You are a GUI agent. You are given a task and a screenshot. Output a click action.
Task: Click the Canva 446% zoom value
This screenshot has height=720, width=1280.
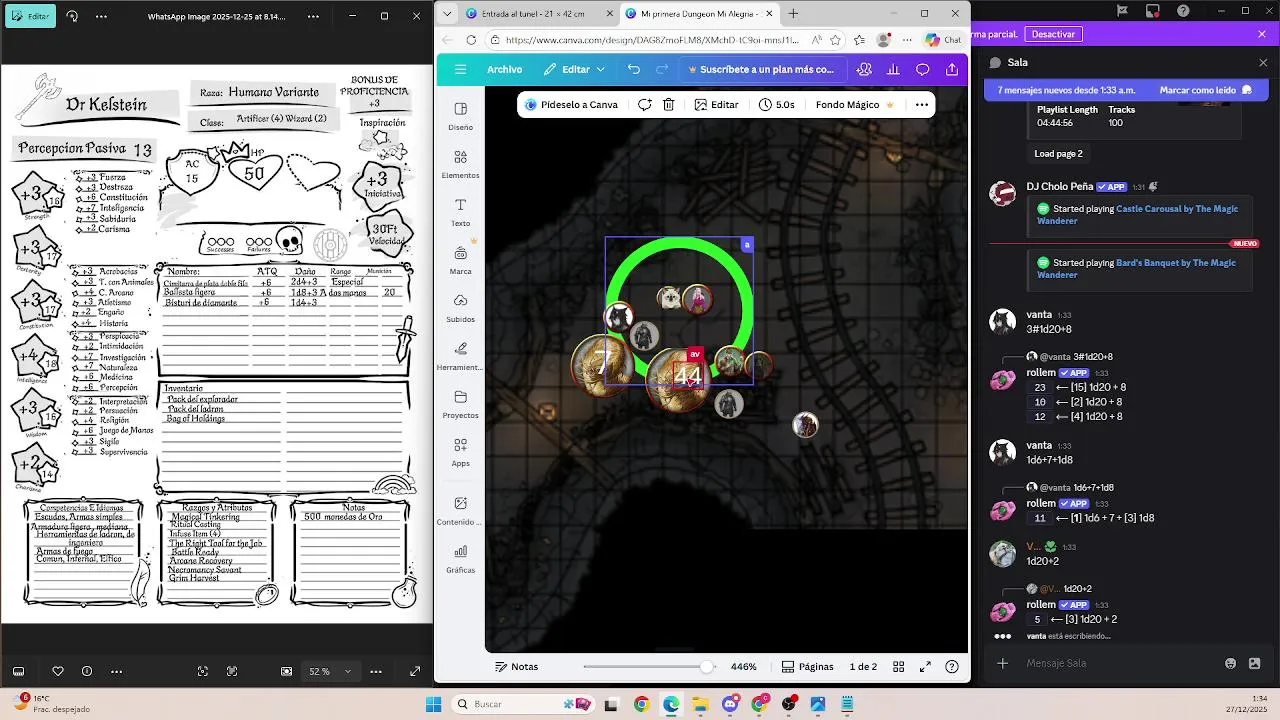tap(743, 667)
